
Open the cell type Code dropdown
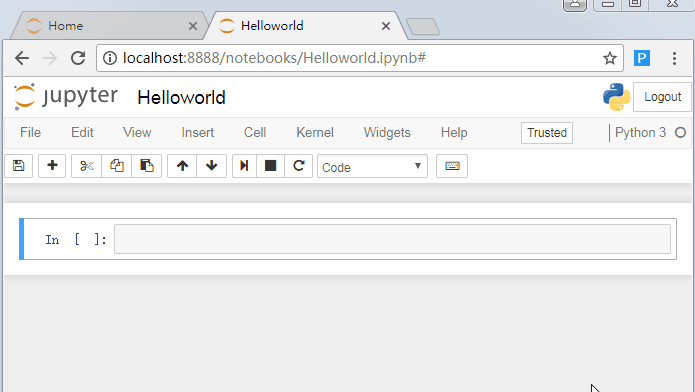(372, 166)
